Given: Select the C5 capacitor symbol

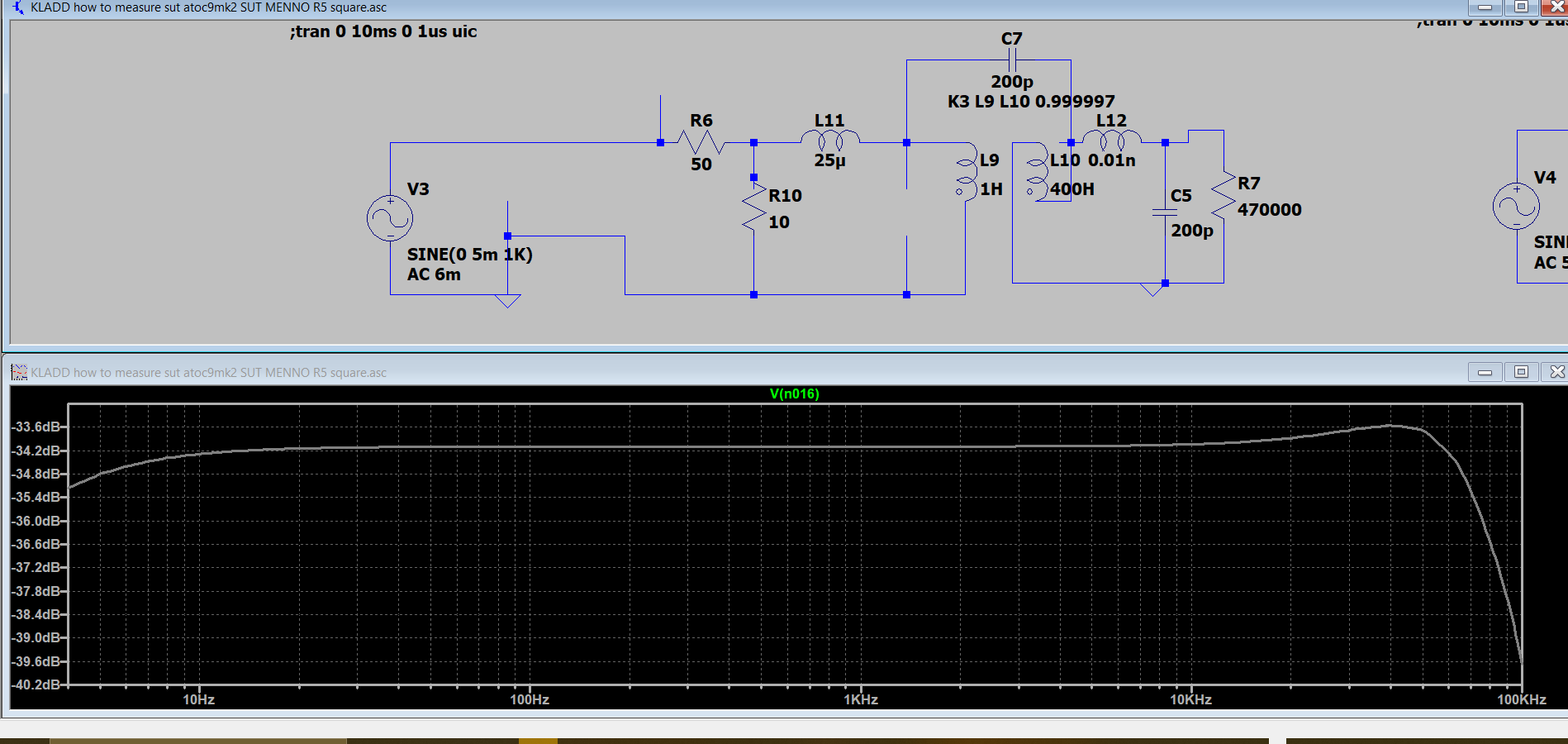Looking at the screenshot, I should coord(1165,212).
